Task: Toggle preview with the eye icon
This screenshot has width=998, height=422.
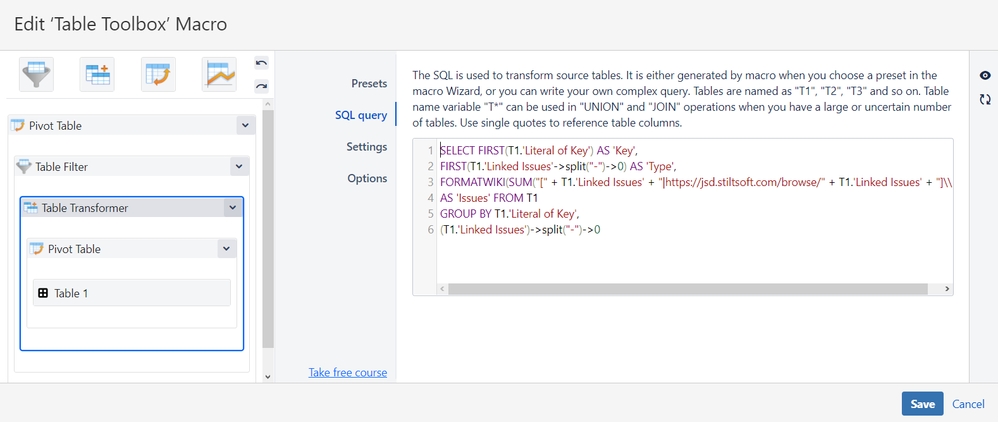Action: [x=985, y=76]
